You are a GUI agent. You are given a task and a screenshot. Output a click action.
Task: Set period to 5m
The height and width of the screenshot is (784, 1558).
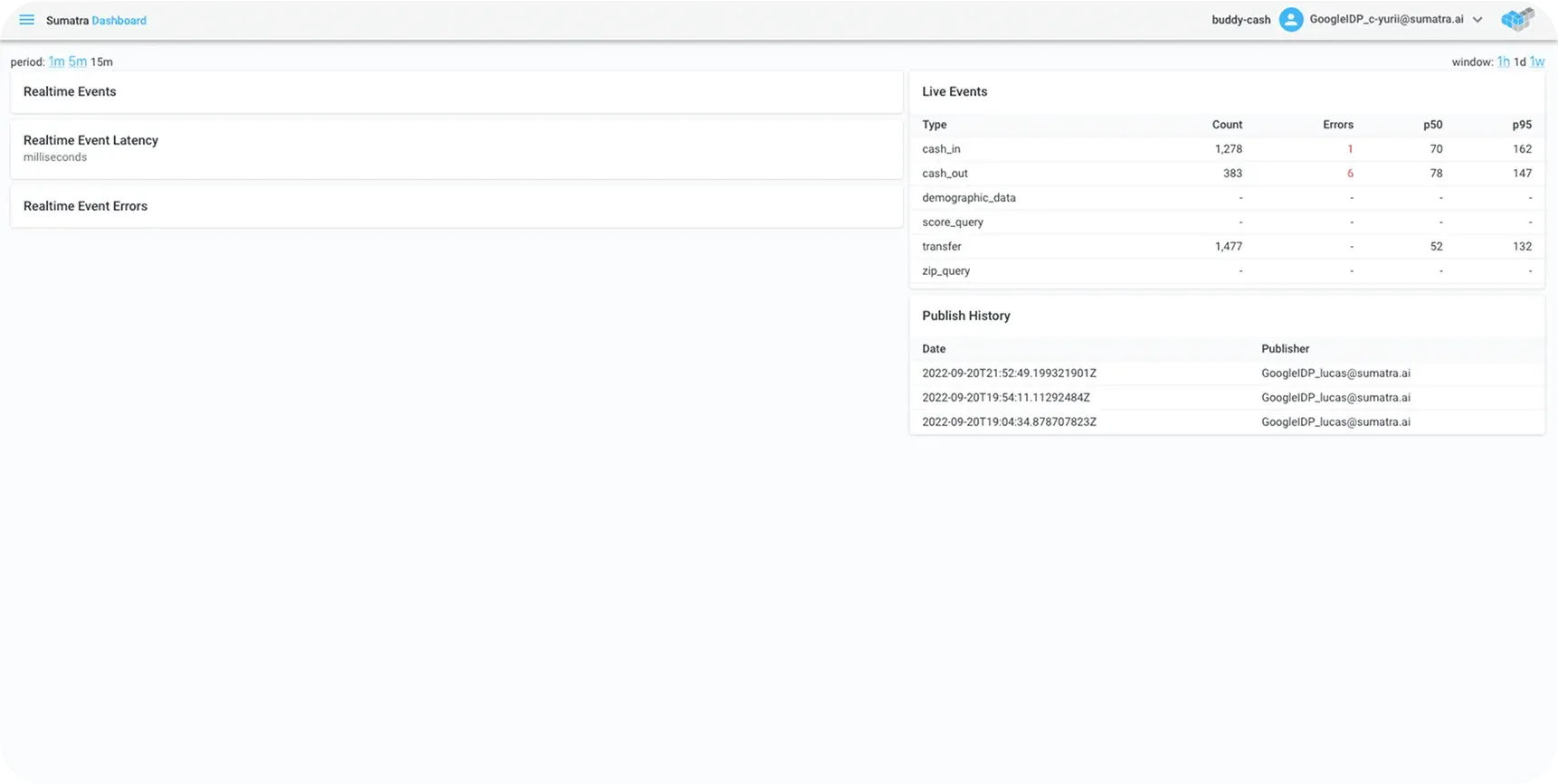[78, 61]
